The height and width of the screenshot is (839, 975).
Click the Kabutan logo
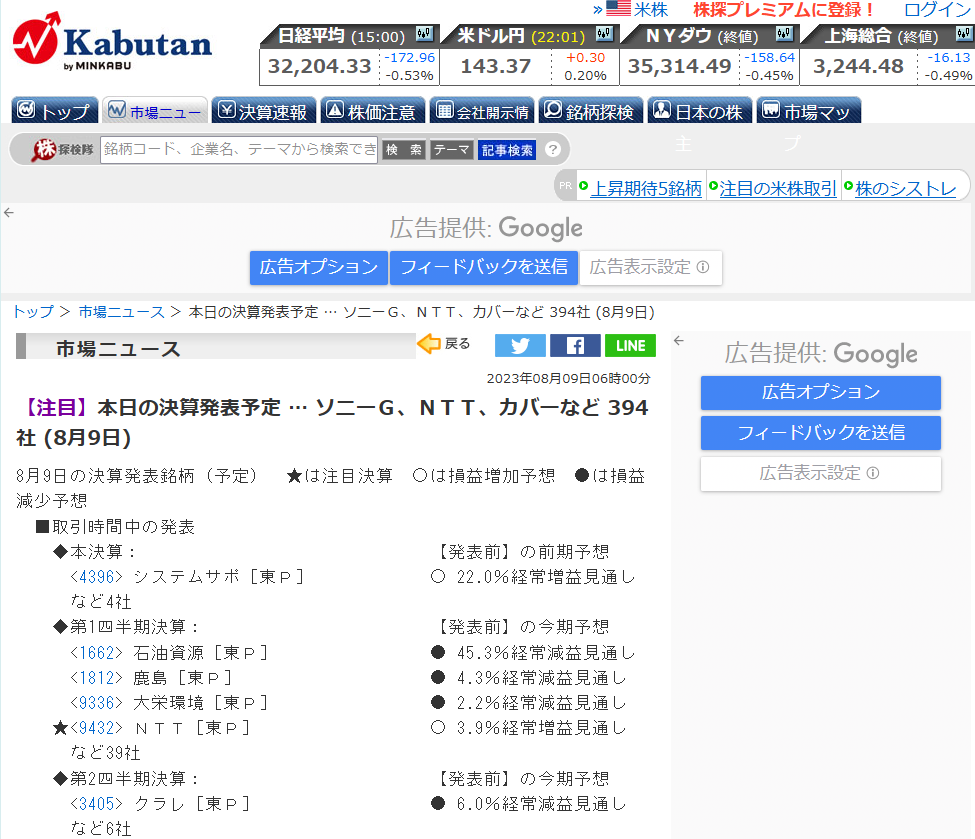click(x=112, y=42)
